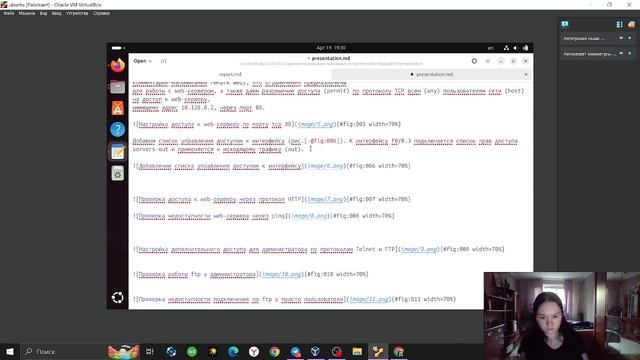The width and height of the screenshot is (640, 360).
Task: Open the mouse integration notification message
Action: (584, 38)
